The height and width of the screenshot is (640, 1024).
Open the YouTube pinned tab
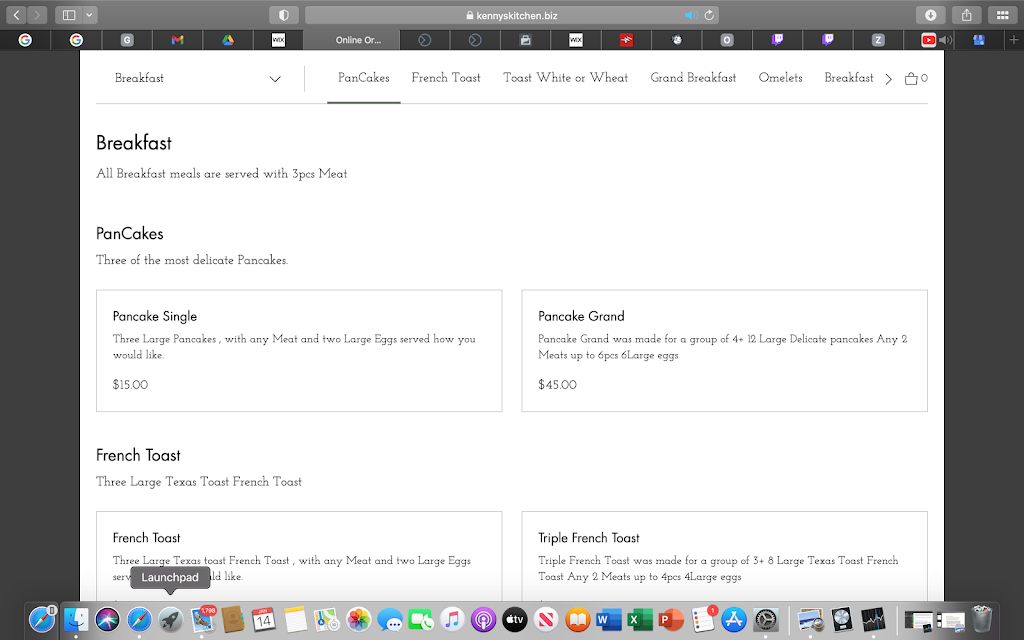pos(929,40)
